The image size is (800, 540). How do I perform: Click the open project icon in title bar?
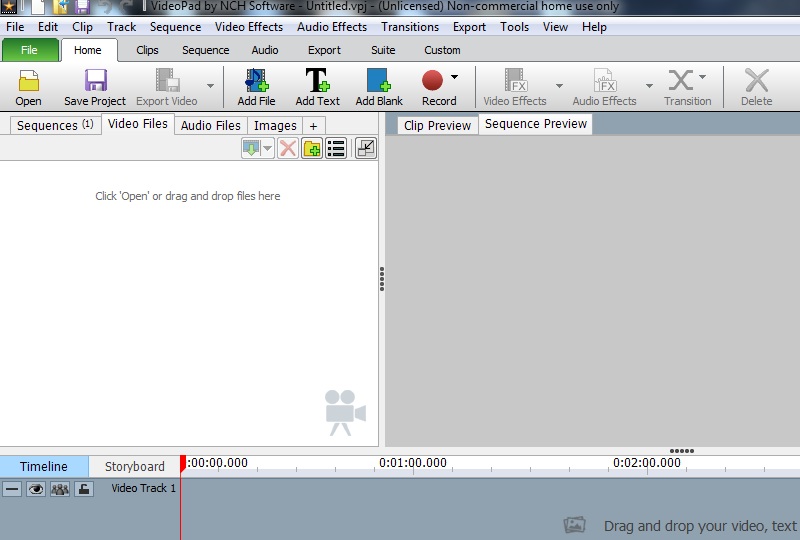[60, 7]
